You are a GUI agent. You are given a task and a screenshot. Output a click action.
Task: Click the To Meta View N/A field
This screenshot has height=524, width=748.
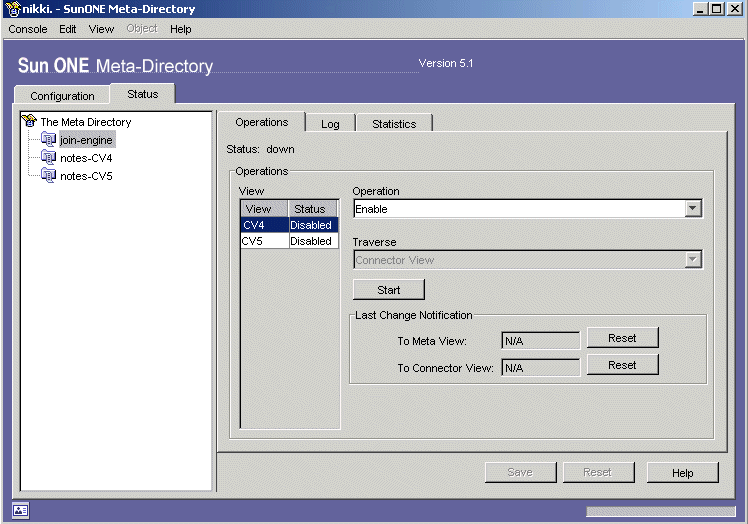540,341
